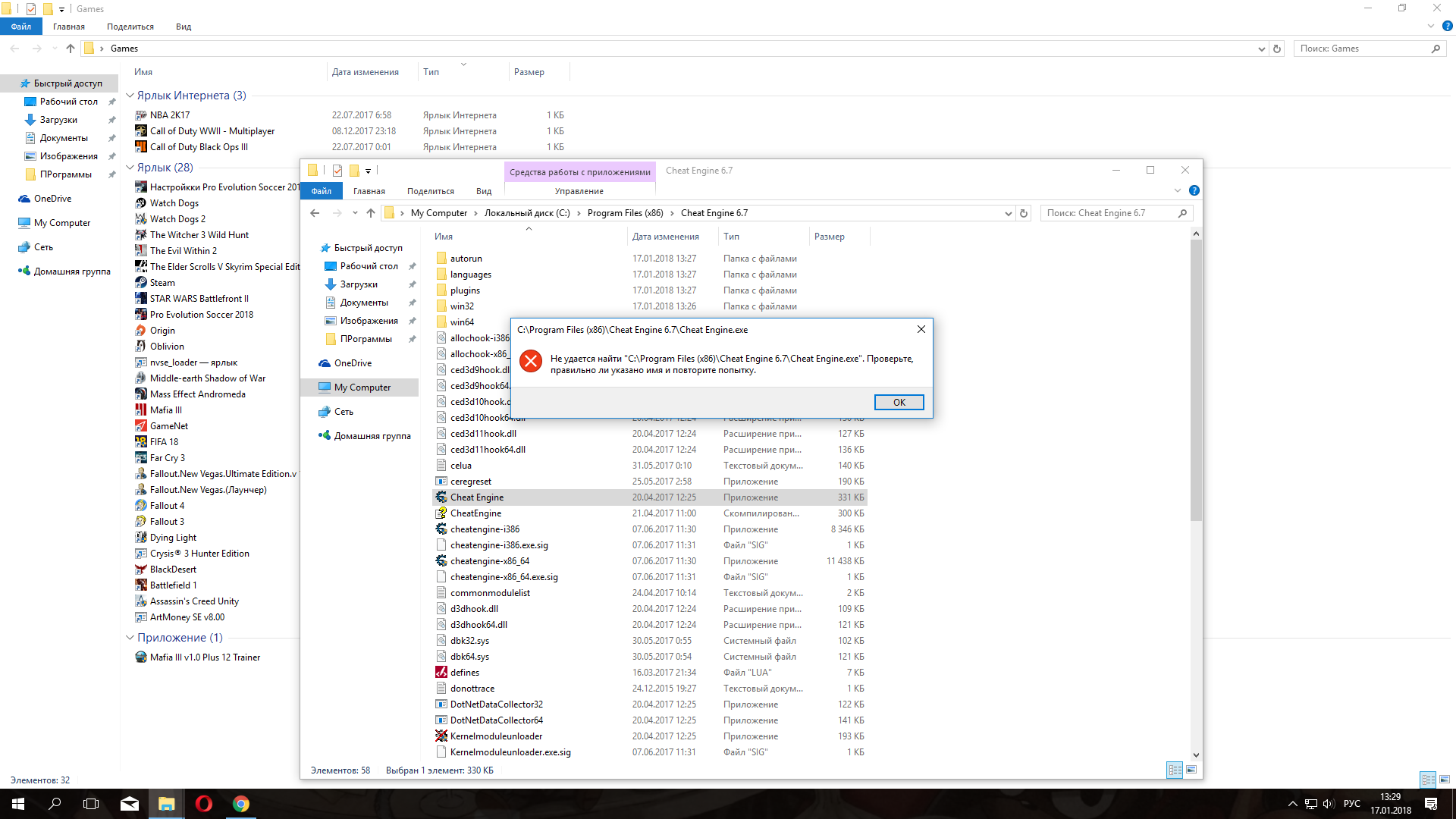Select the CheatEngine compiled help file icon
The height and width of the screenshot is (819, 1456).
[441, 513]
